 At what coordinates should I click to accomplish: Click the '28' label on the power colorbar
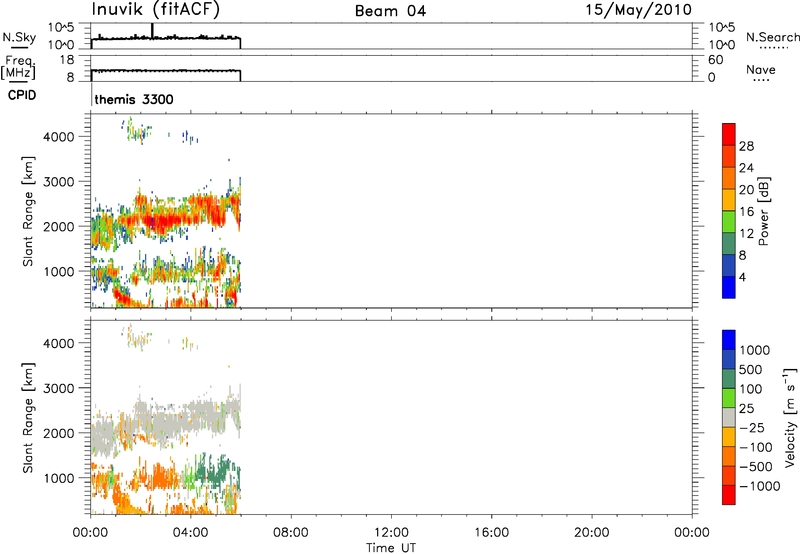pos(746,146)
